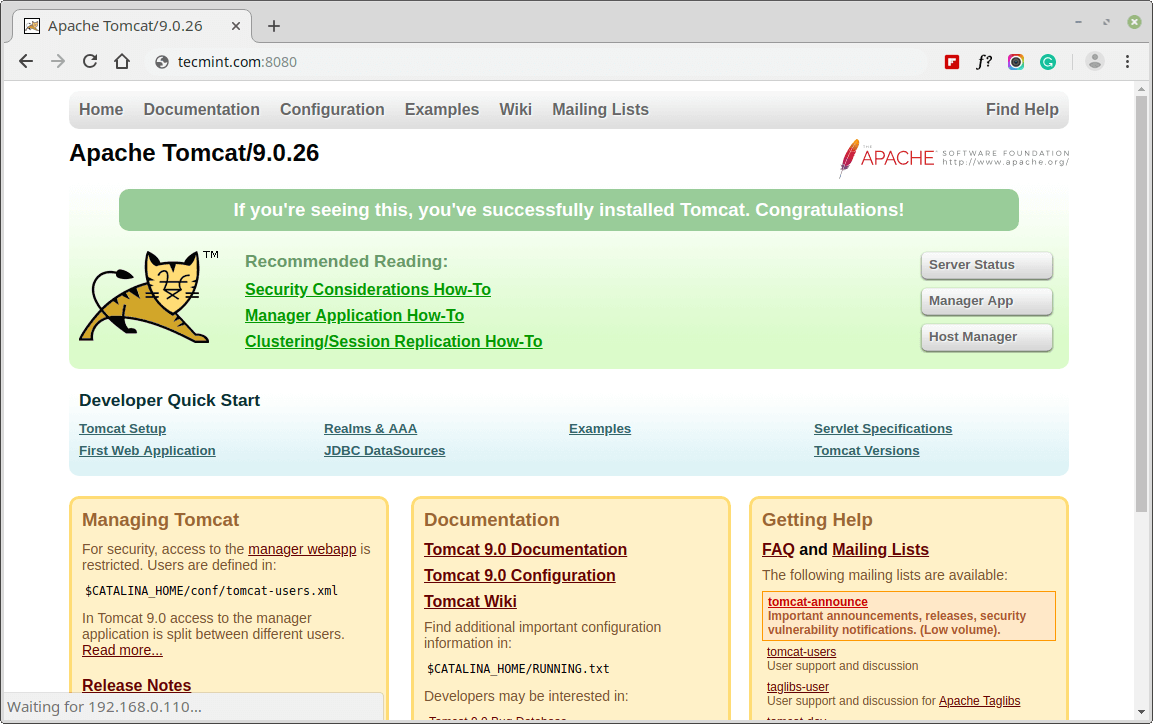
Task: Select the Apache Tomcat/9.0.26 tab
Action: point(132,26)
